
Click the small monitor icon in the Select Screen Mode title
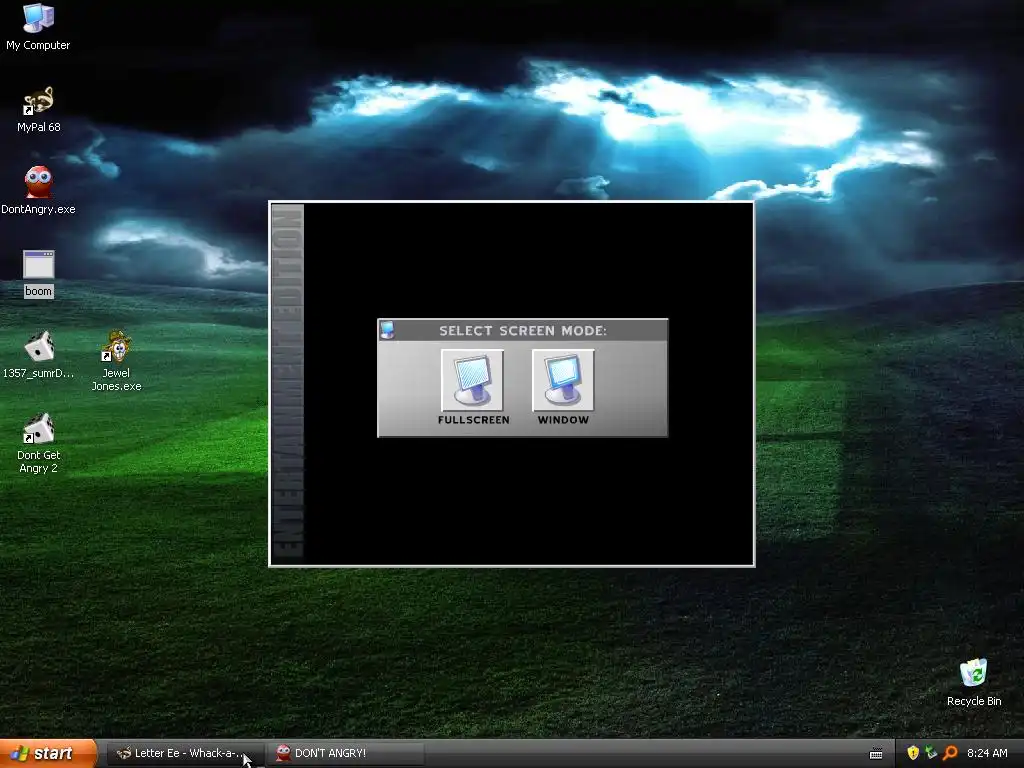coord(387,330)
